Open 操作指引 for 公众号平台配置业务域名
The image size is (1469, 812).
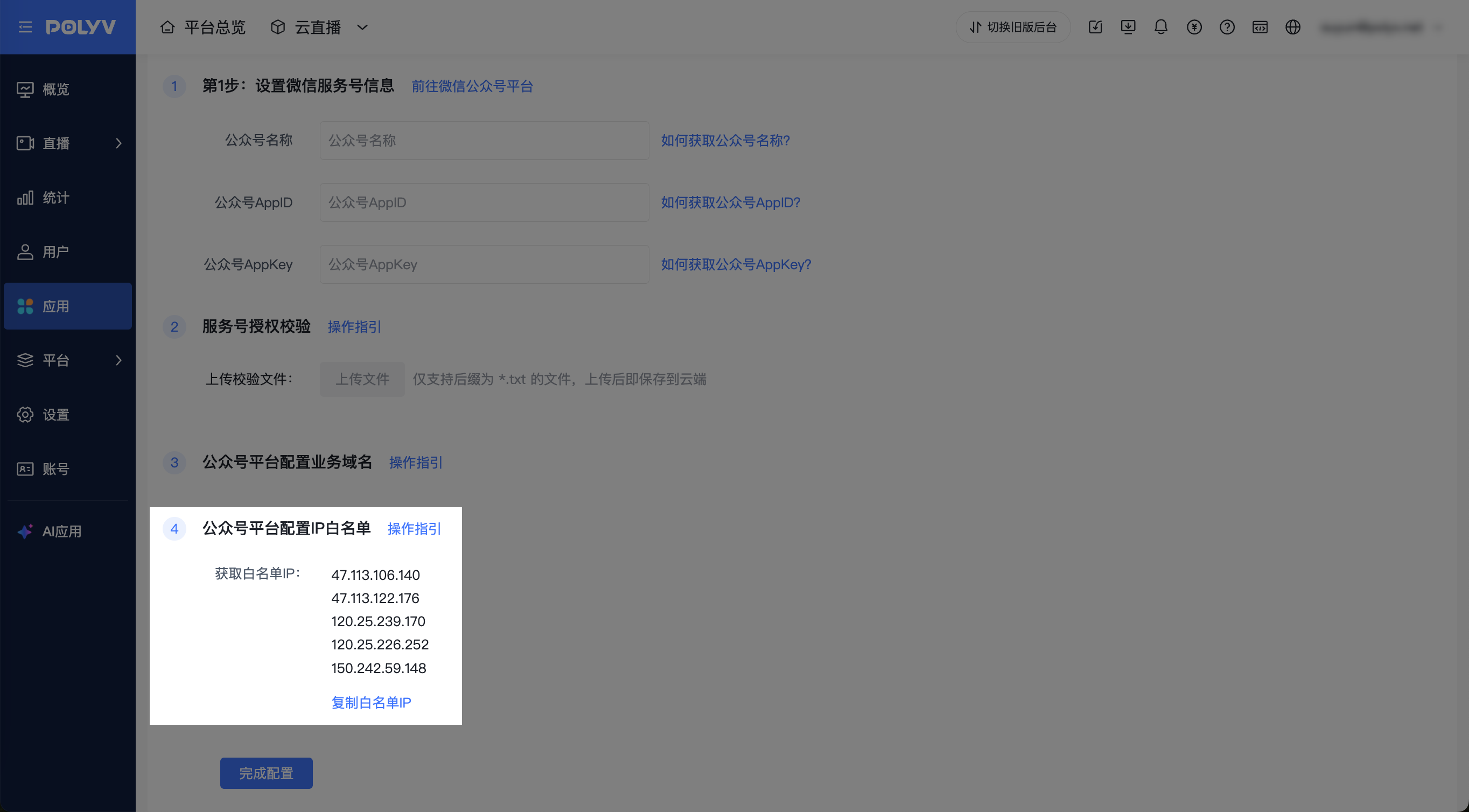(416, 463)
